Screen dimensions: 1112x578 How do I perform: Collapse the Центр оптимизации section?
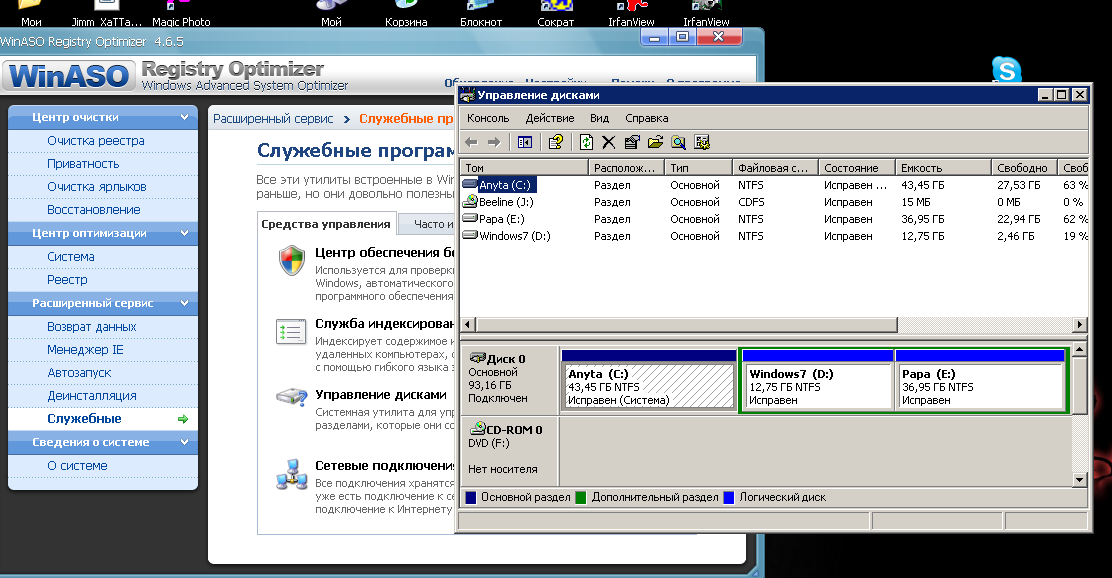click(x=184, y=233)
